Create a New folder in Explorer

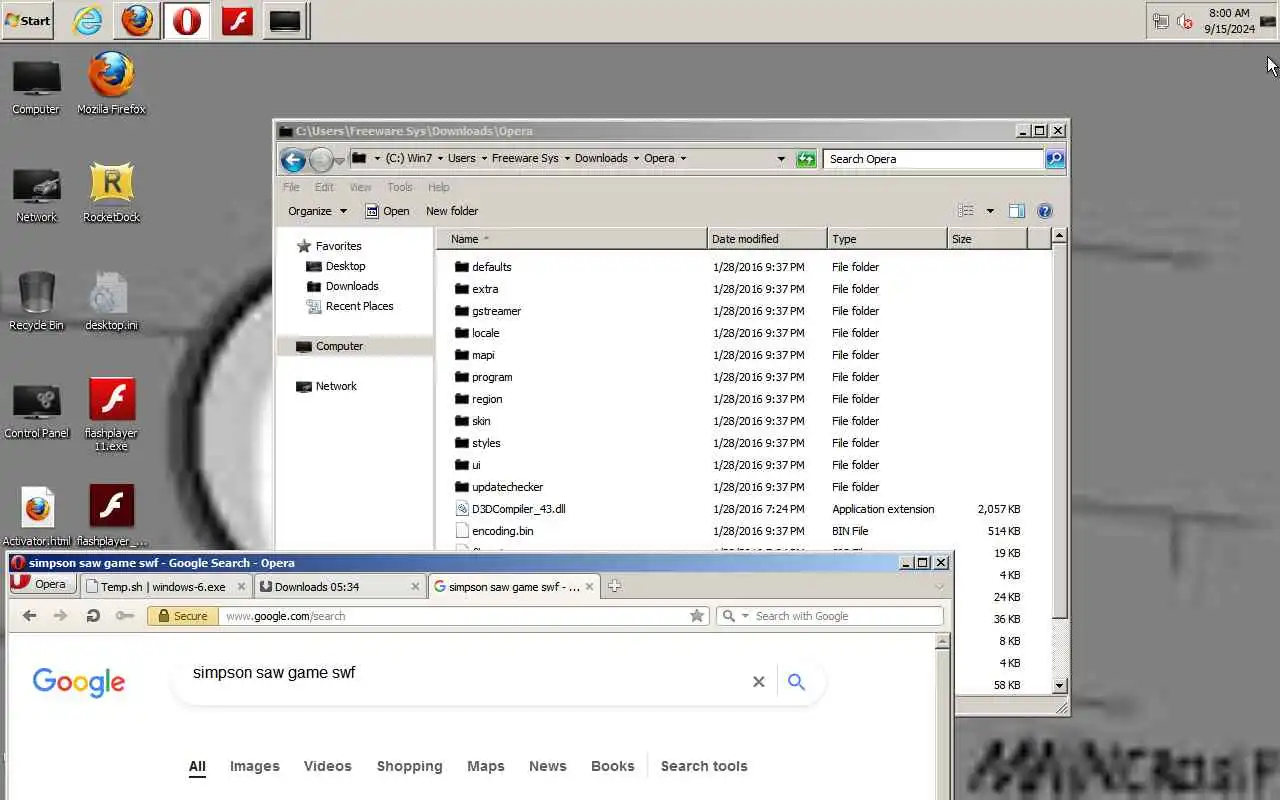pos(452,211)
